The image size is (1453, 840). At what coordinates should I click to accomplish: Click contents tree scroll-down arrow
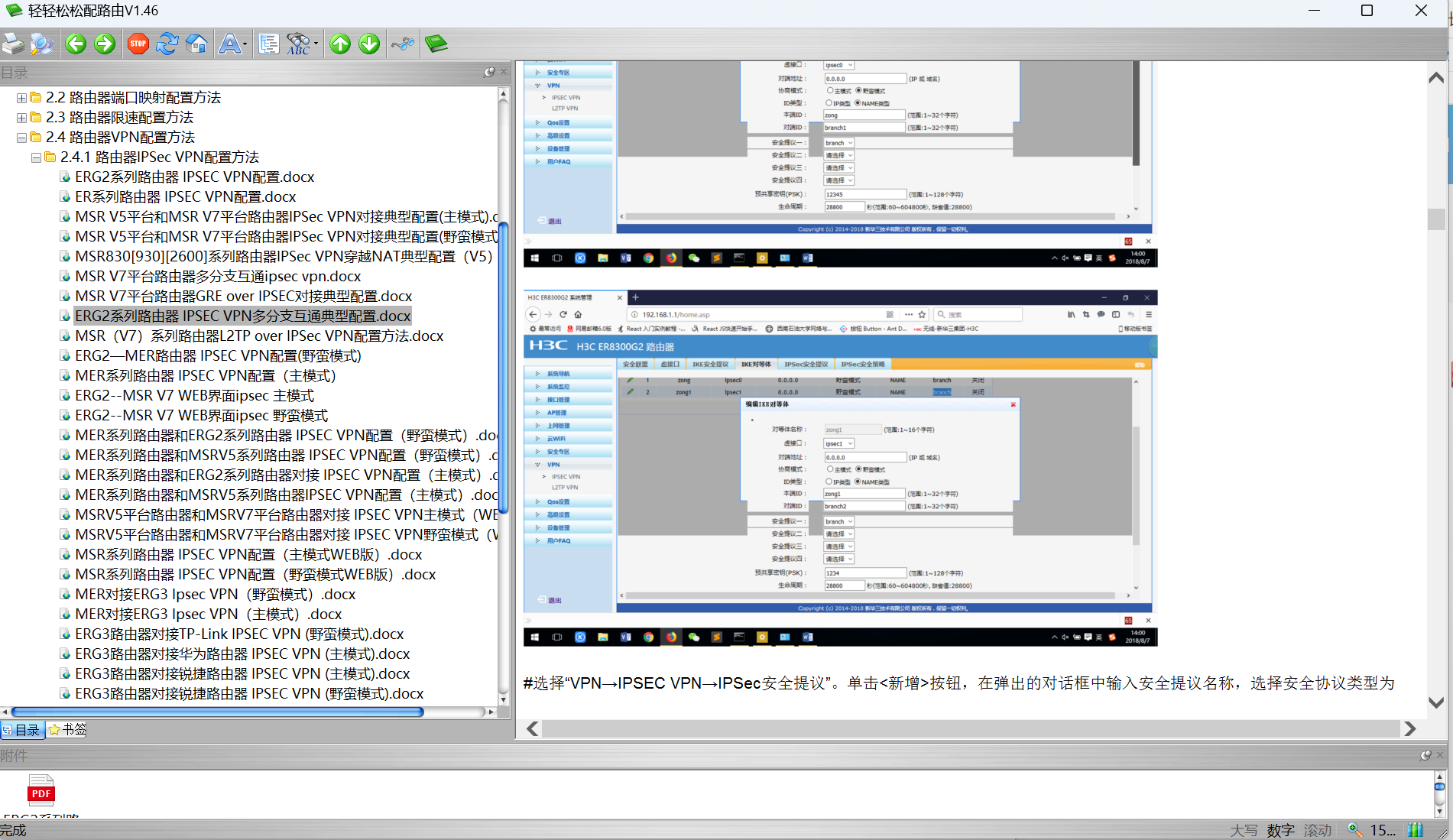click(x=504, y=699)
